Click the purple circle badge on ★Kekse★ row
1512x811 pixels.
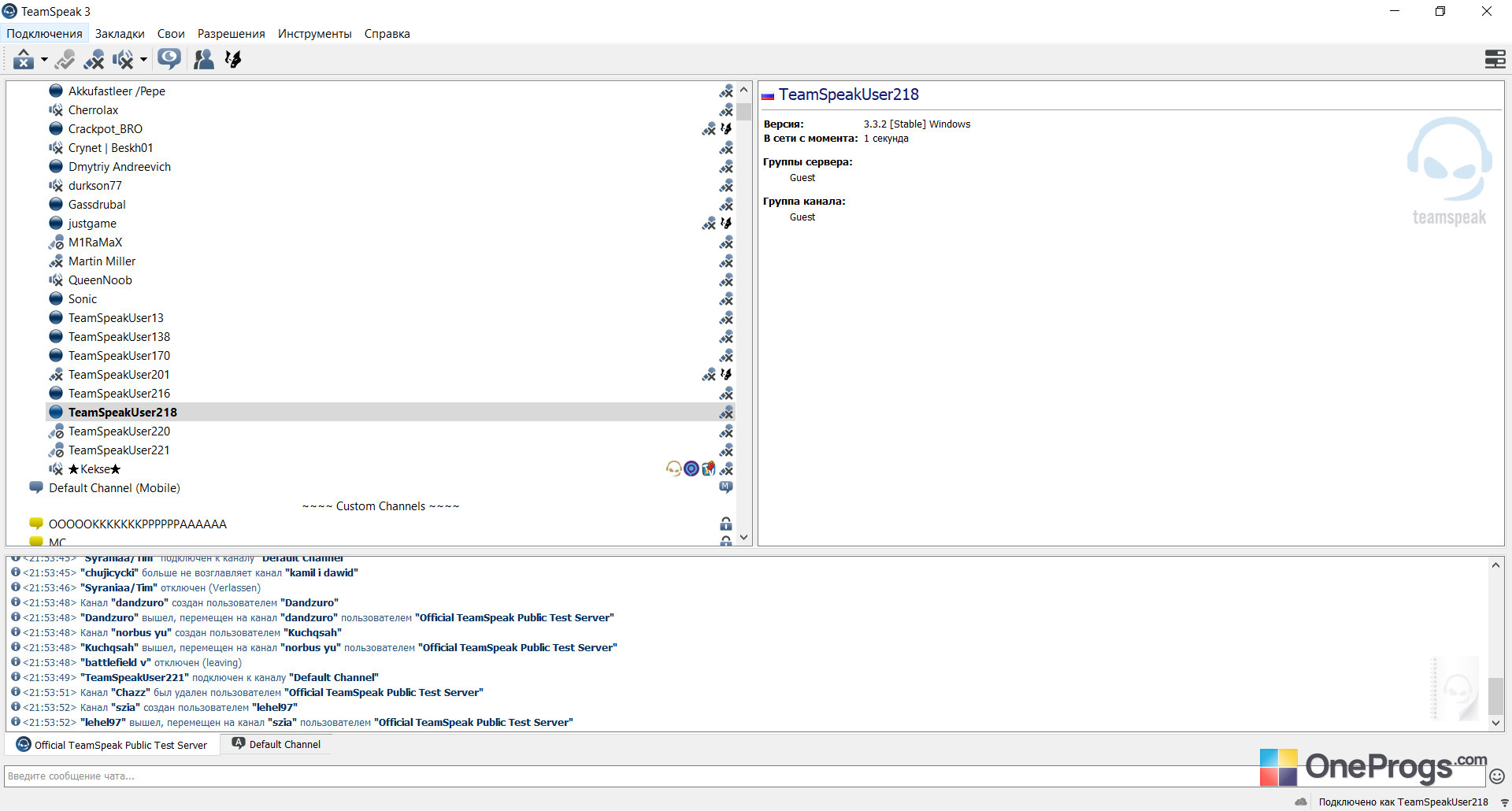pos(691,469)
